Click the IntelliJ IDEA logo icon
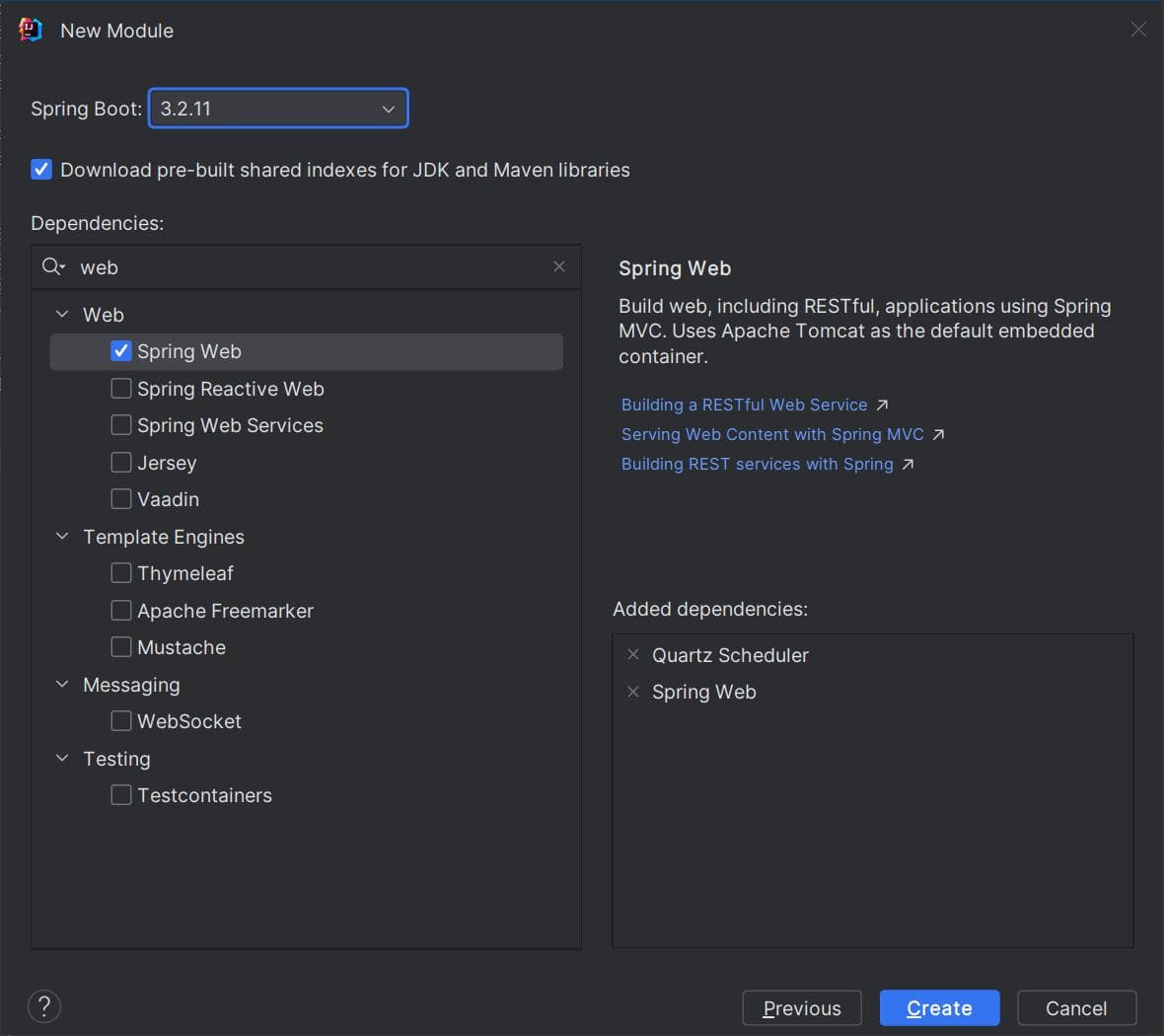This screenshot has width=1164, height=1036. 31,30
